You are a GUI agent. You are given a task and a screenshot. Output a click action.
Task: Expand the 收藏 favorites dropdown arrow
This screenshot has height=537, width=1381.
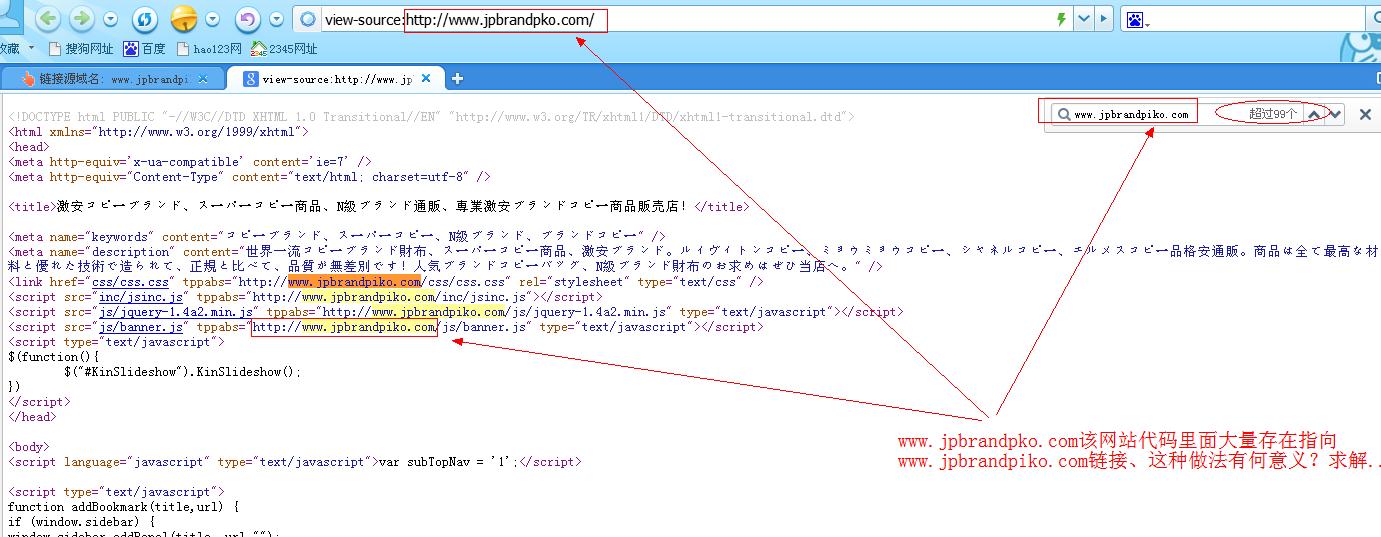coord(31,47)
